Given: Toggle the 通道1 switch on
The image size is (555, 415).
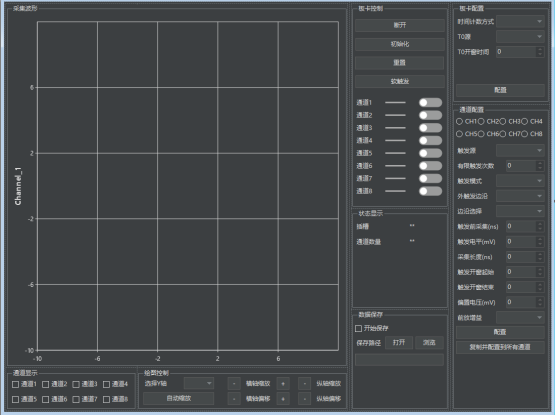Looking at the screenshot, I should (x=430, y=103).
